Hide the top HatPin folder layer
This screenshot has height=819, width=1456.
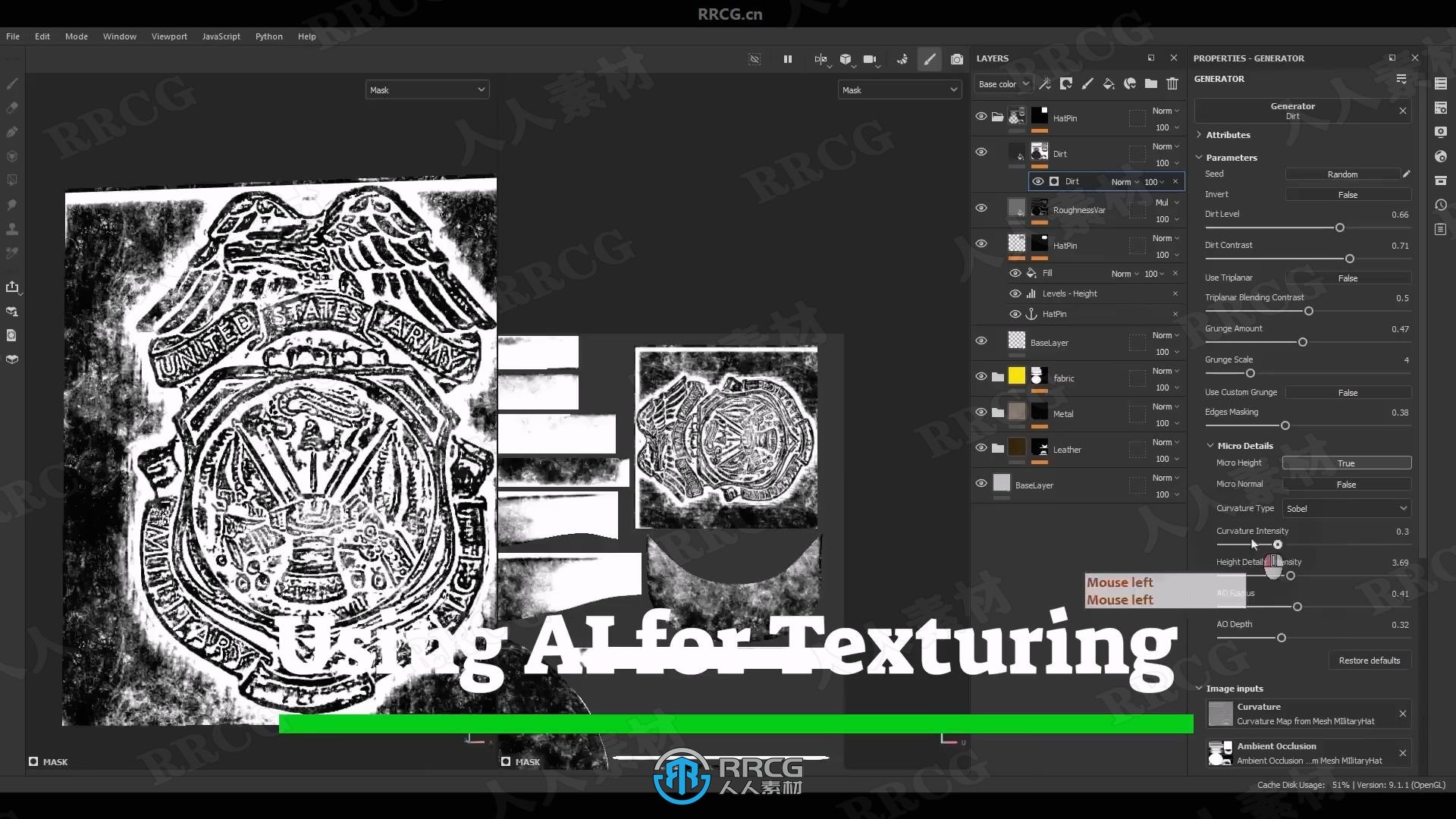click(981, 117)
